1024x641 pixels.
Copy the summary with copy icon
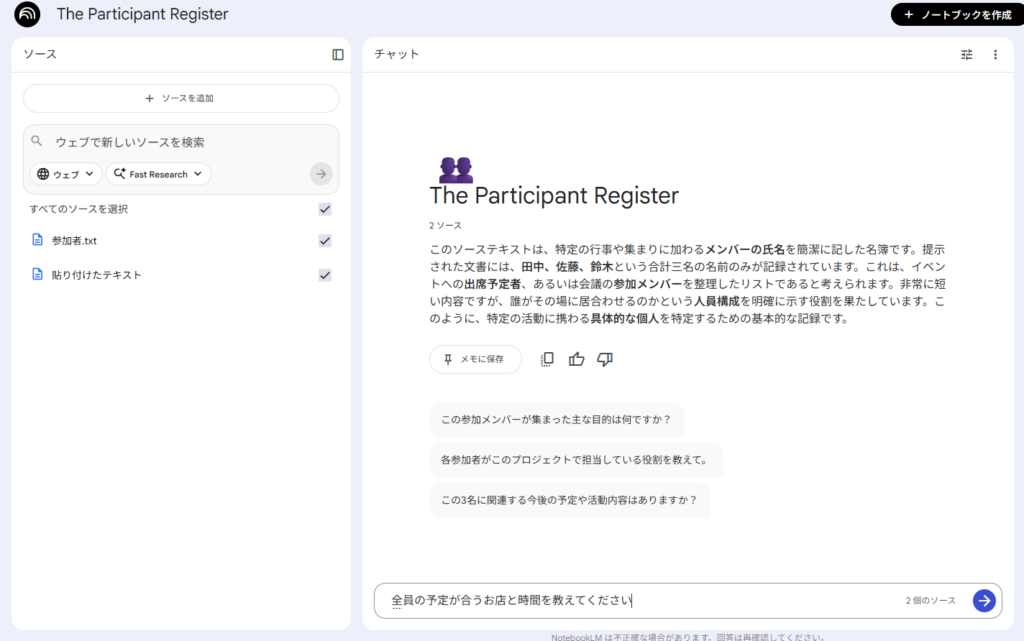(x=547, y=359)
